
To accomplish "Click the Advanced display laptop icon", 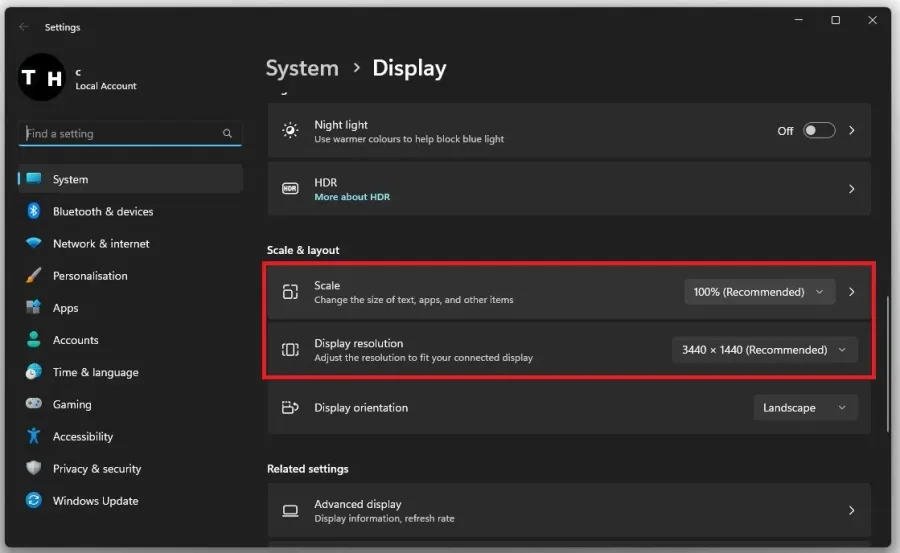I will pyautogui.click(x=290, y=511).
